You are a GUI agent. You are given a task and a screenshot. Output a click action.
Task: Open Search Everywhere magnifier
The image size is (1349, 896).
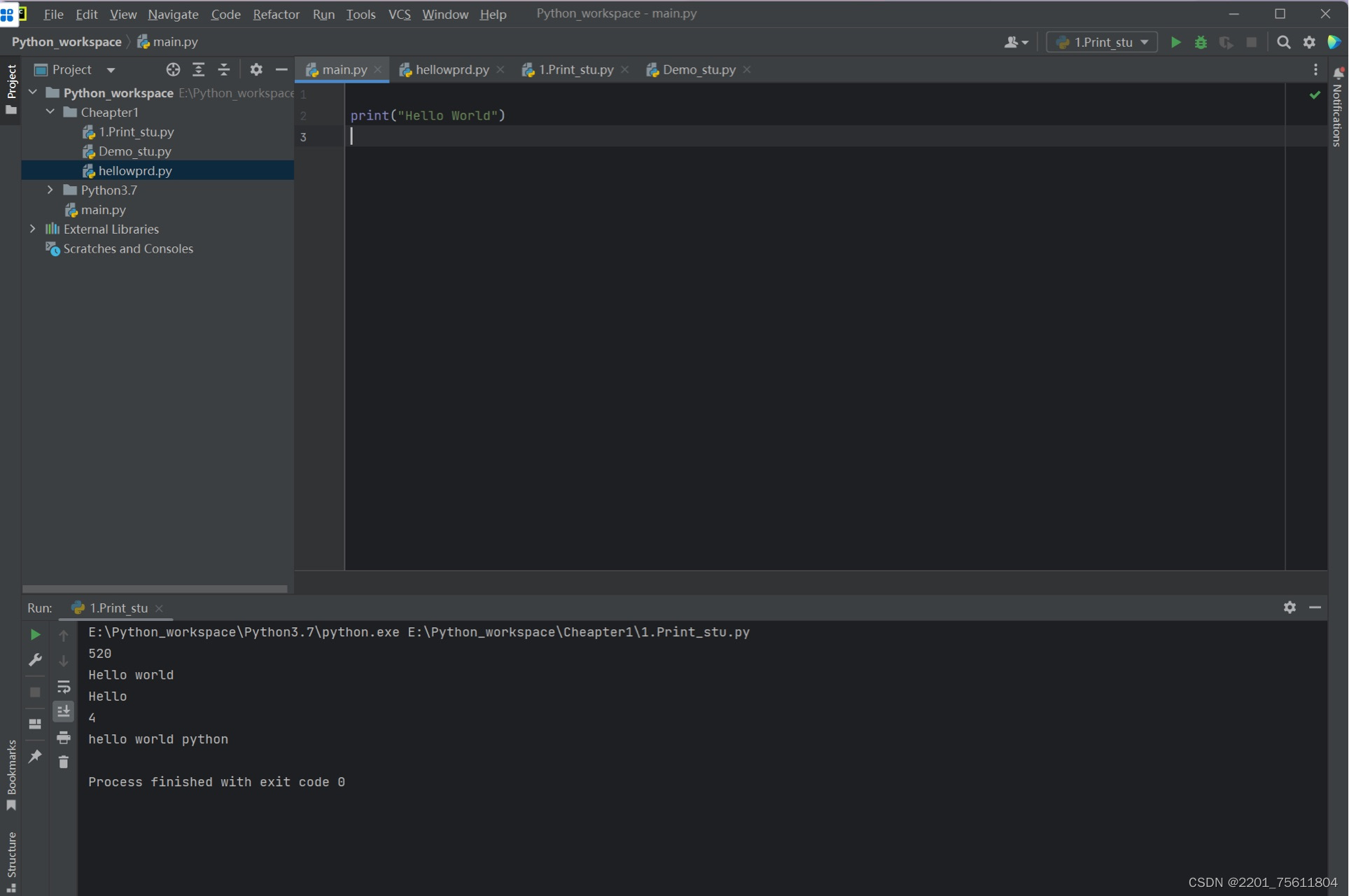[x=1283, y=42]
